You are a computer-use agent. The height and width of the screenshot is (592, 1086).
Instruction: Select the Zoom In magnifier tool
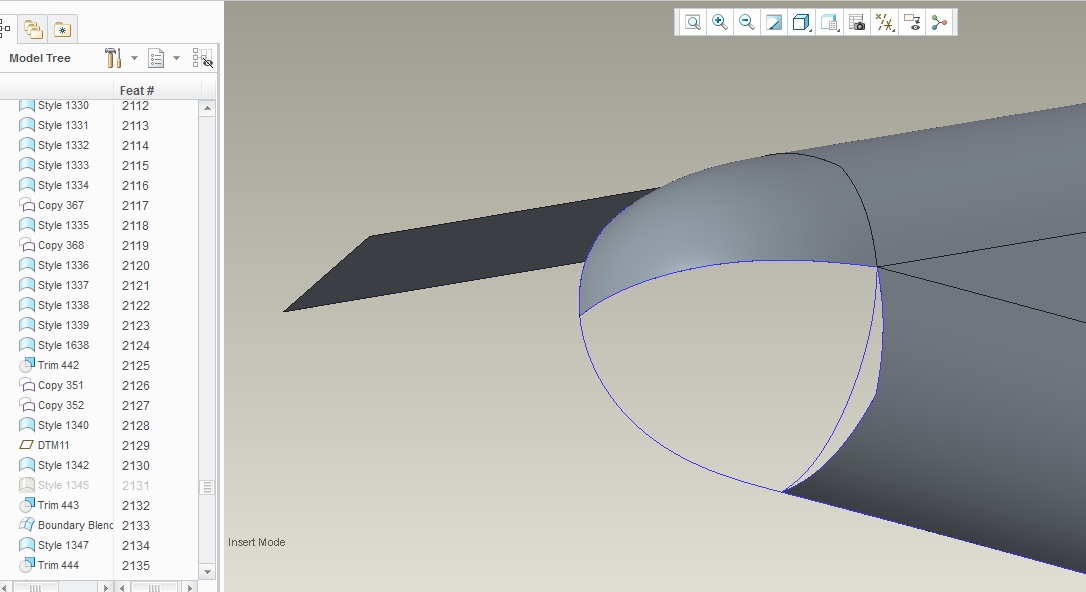coord(720,23)
